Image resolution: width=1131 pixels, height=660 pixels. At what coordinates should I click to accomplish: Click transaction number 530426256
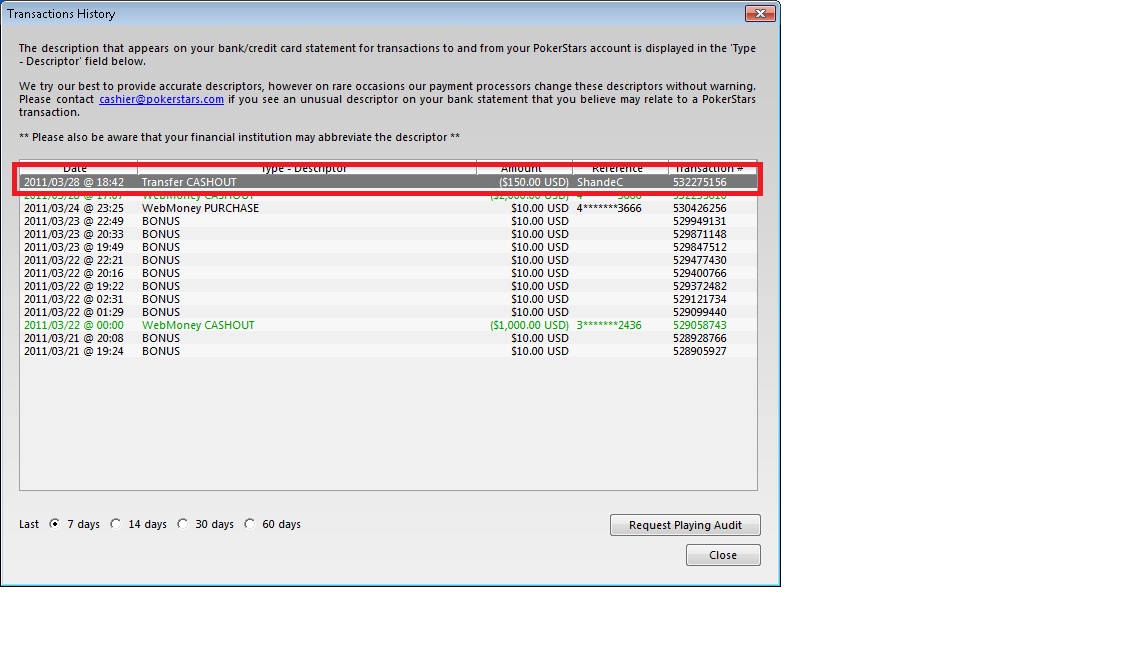click(x=700, y=208)
